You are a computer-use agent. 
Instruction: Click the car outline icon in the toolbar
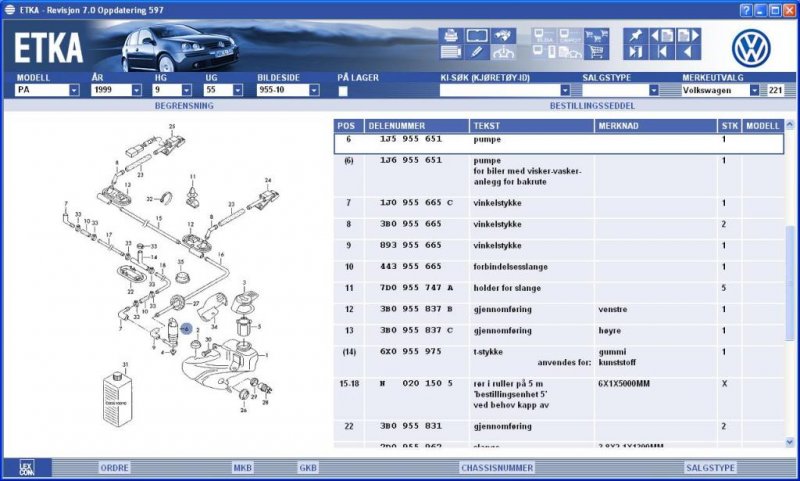point(505,52)
